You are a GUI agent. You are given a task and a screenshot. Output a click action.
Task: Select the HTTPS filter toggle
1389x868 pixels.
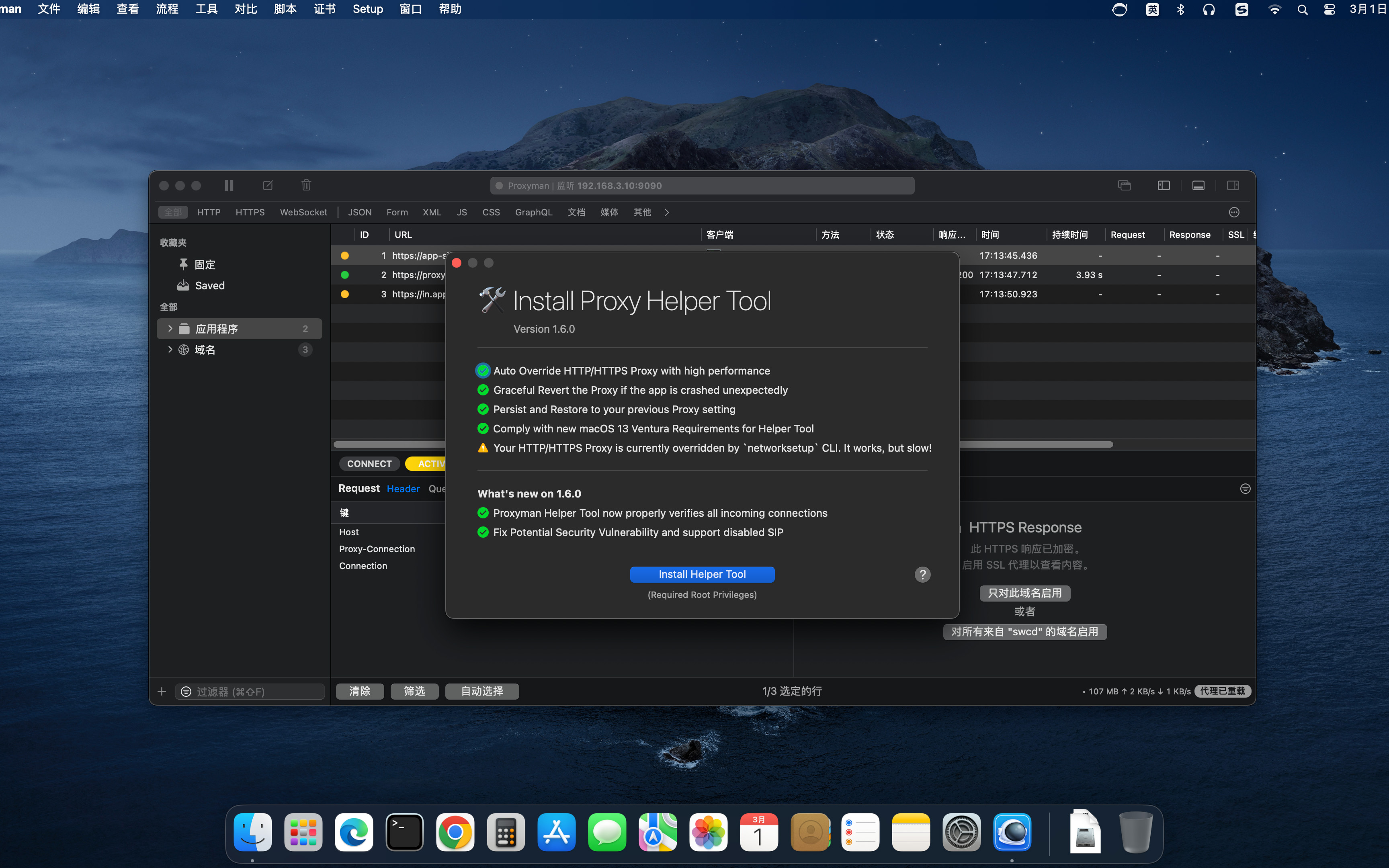tap(250, 213)
